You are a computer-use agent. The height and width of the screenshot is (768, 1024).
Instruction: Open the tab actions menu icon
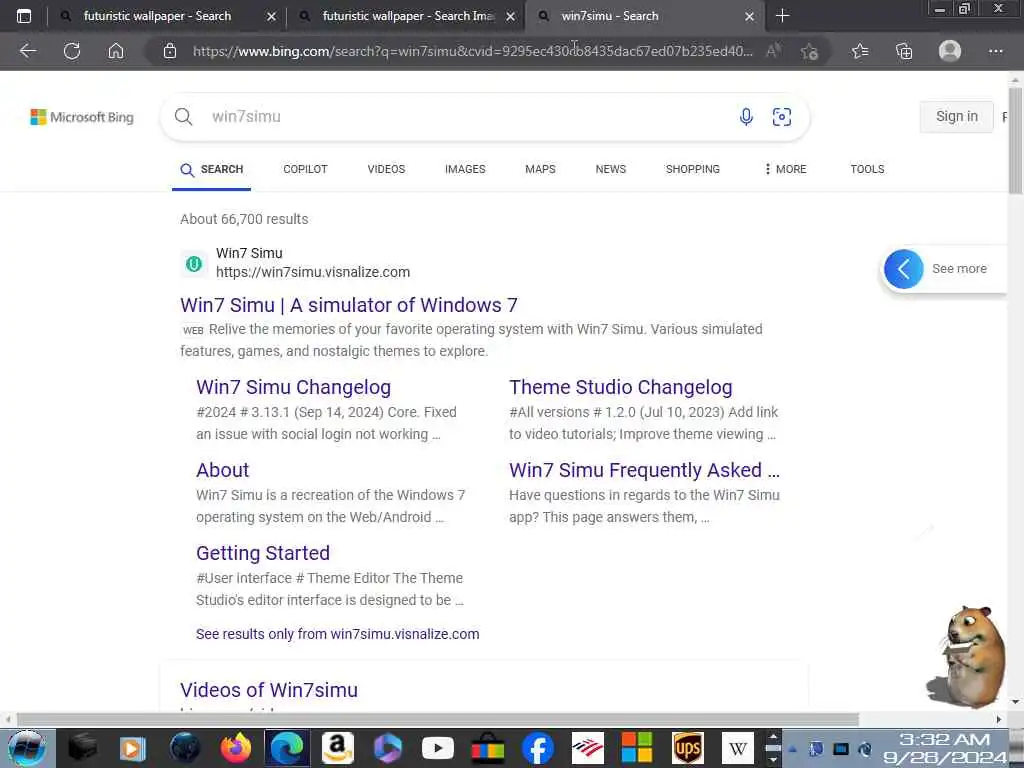[24, 16]
